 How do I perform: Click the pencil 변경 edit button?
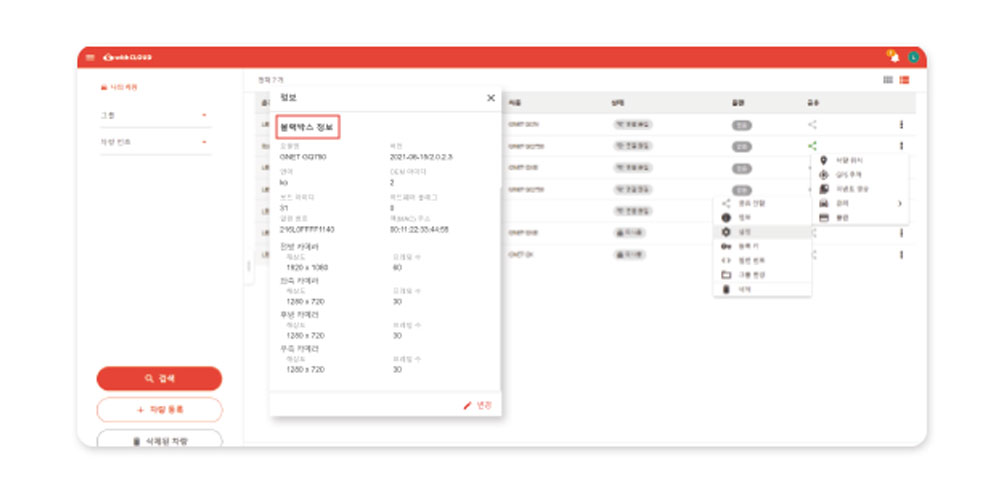pos(478,405)
